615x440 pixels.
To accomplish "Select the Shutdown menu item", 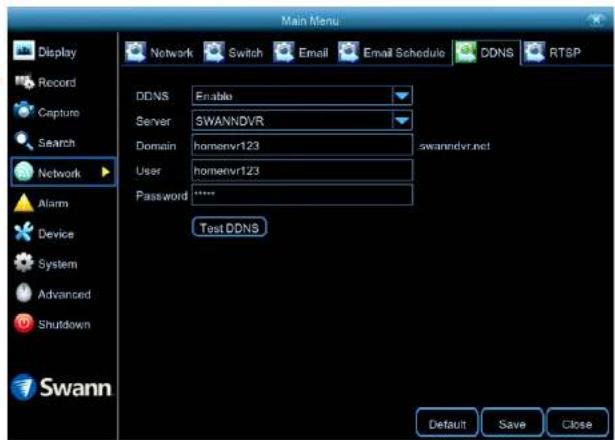I will (53, 324).
